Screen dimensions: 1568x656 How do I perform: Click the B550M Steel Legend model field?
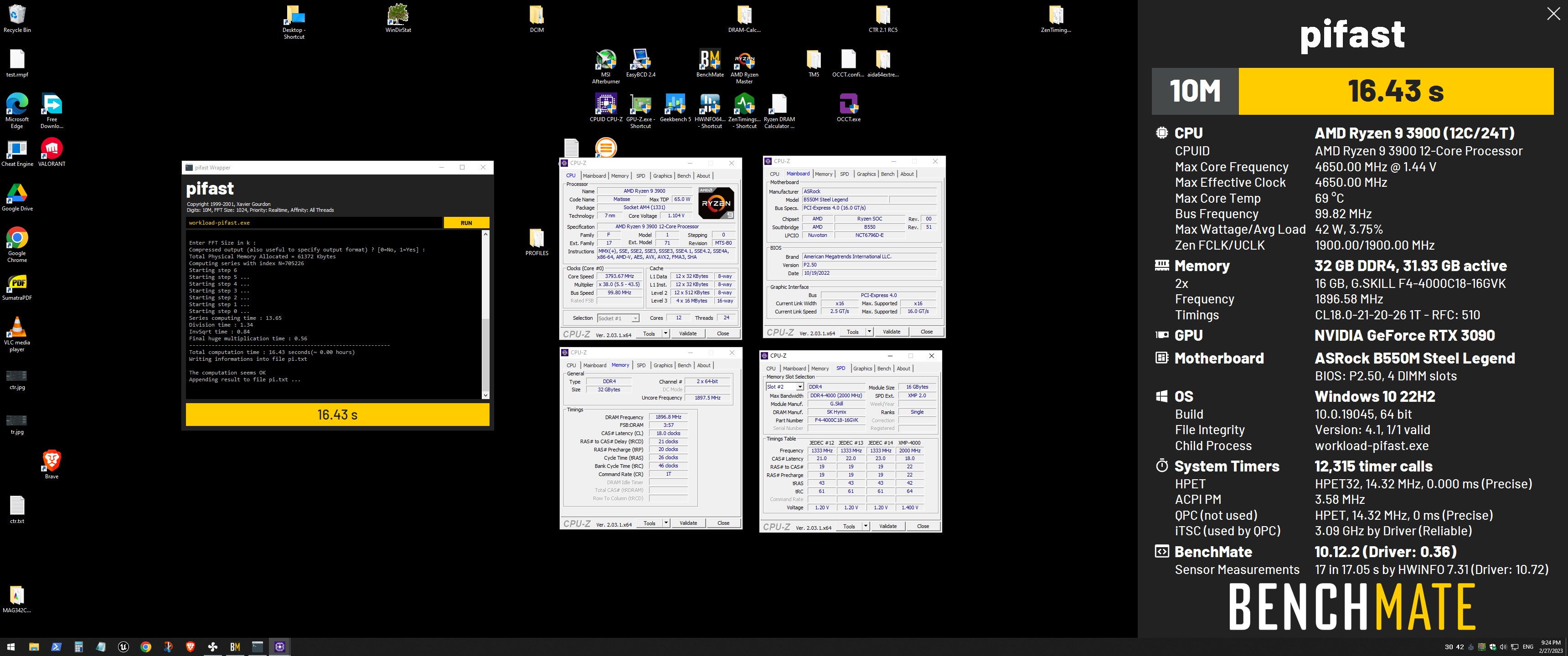coord(845,200)
